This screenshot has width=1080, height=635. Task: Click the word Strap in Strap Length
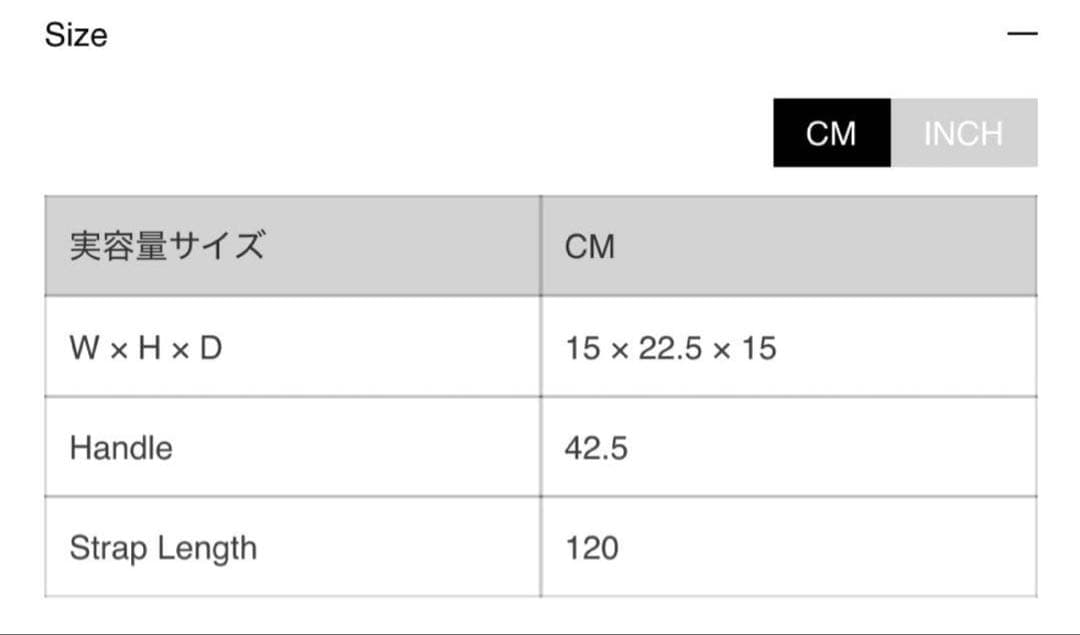pyautogui.click(x=109, y=548)
